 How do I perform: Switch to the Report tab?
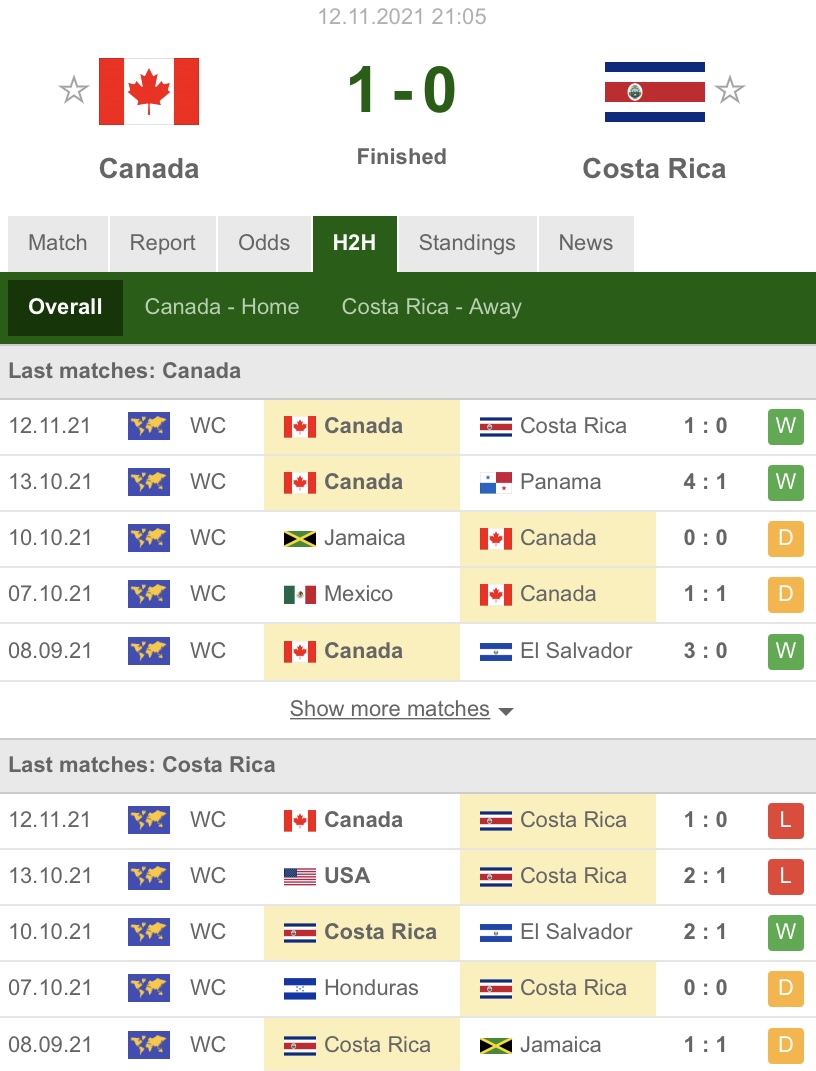click(x=163, y=243)
